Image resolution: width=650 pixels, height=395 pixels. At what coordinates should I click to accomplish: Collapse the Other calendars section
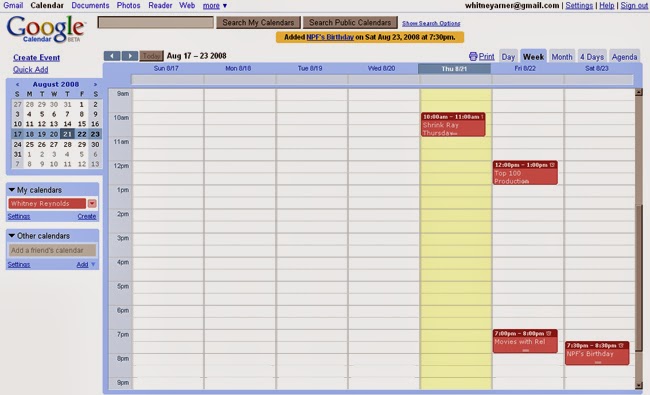[12, 235]
